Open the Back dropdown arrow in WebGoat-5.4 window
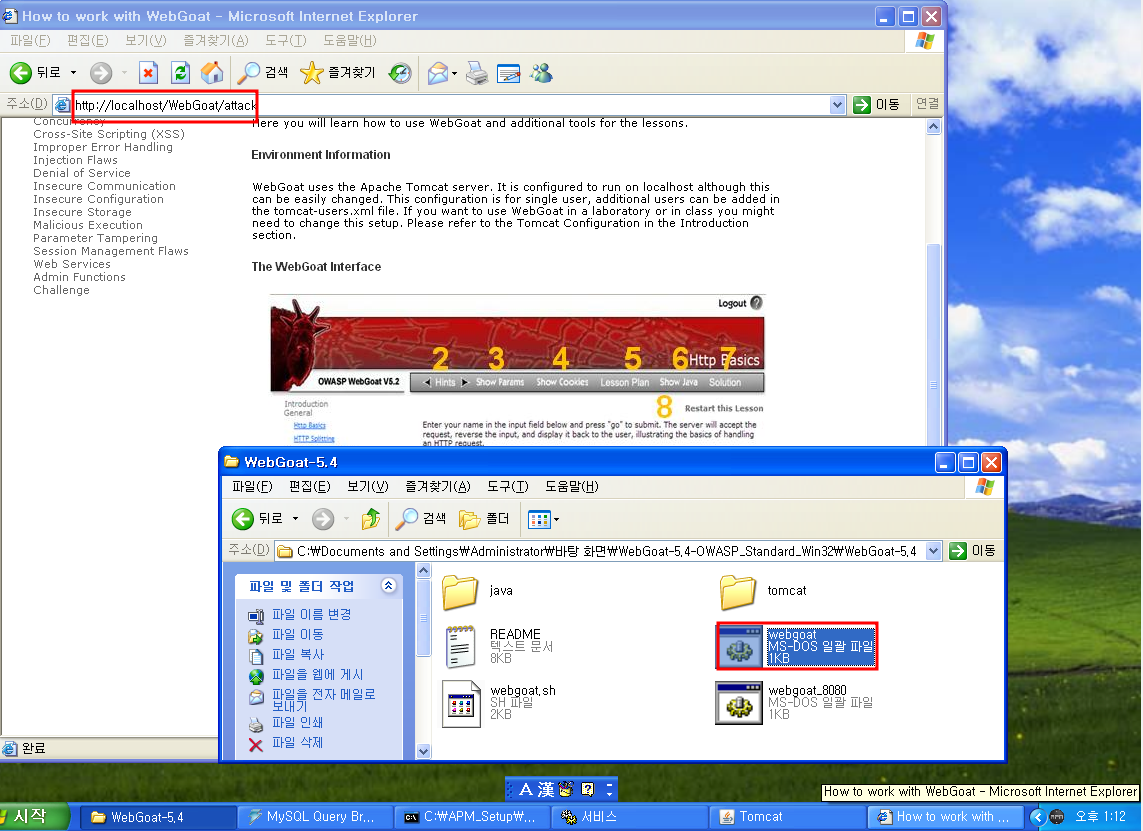This screenshot has width=1143, height=831. (295, 519)
